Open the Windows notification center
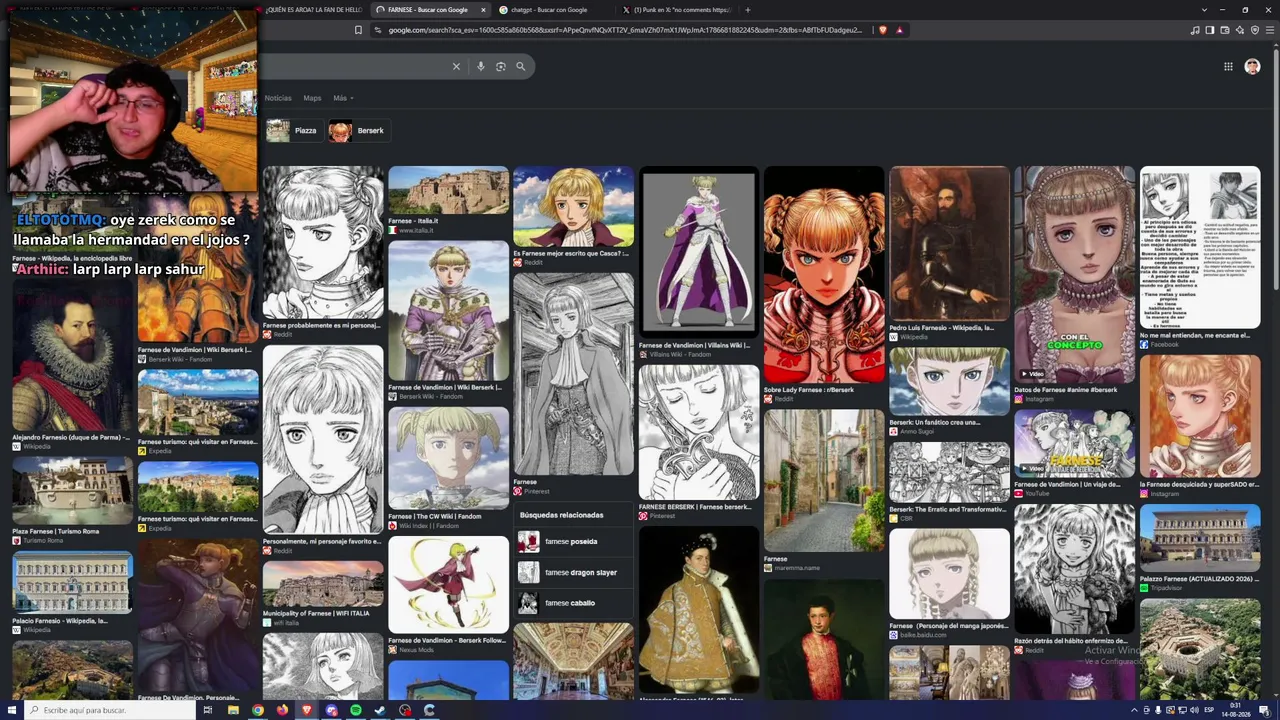1280x720 pixels. coord(1264,710)
